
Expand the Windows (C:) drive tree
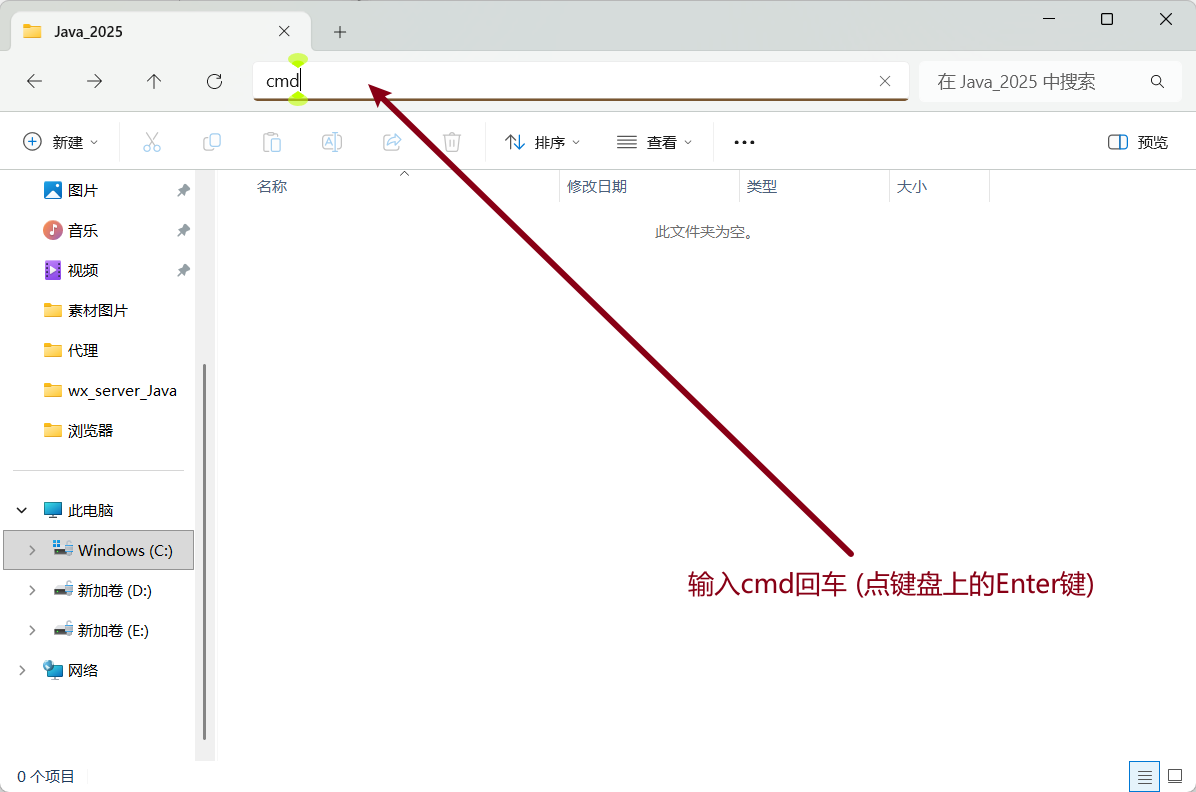point(32,550)
